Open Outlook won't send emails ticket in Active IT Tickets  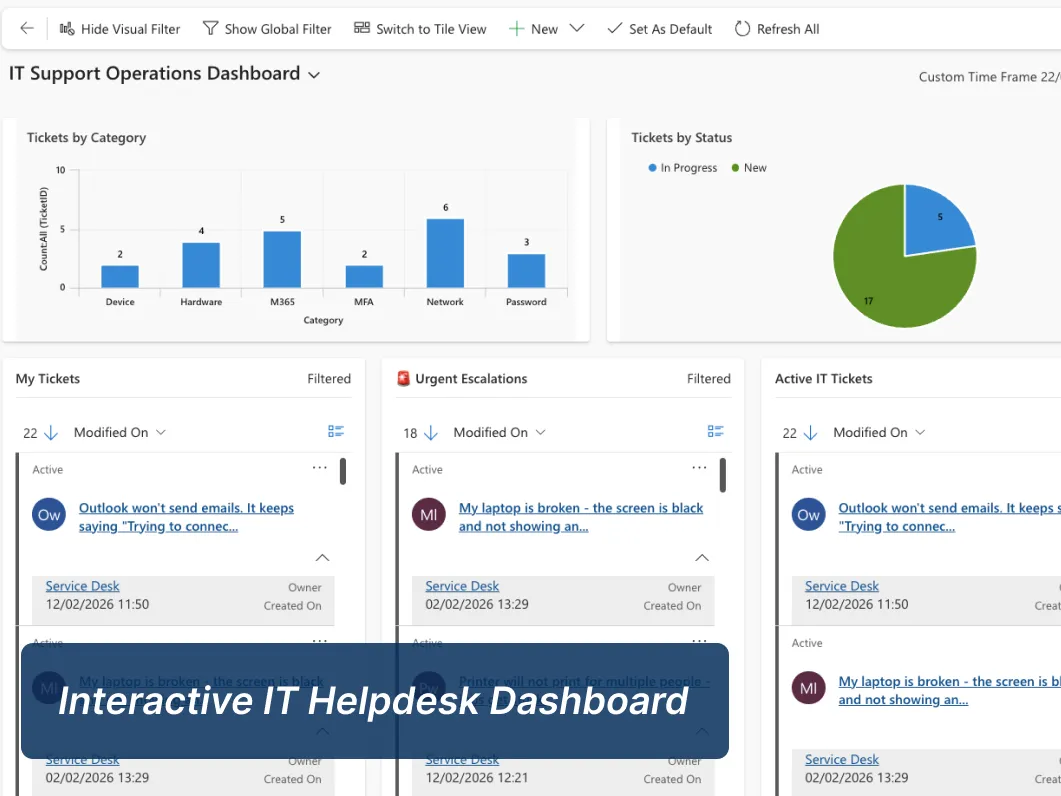[x=949, y=517]
